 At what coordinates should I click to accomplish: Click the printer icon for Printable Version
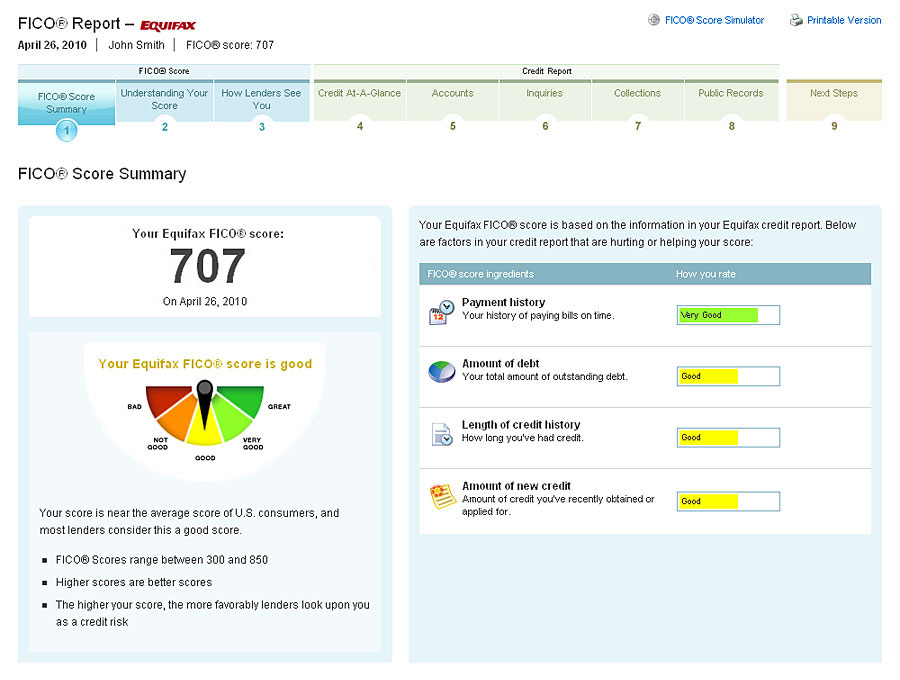[796, 20]
